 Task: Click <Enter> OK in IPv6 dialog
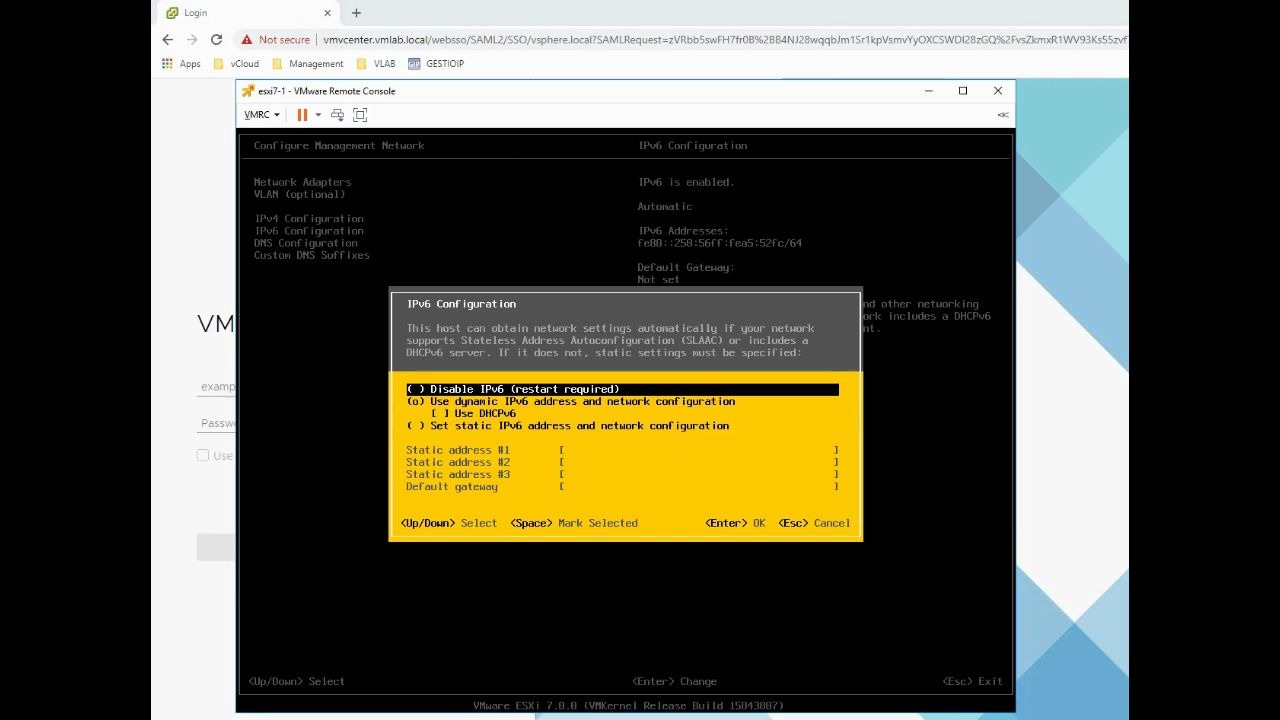click(735, 523)
